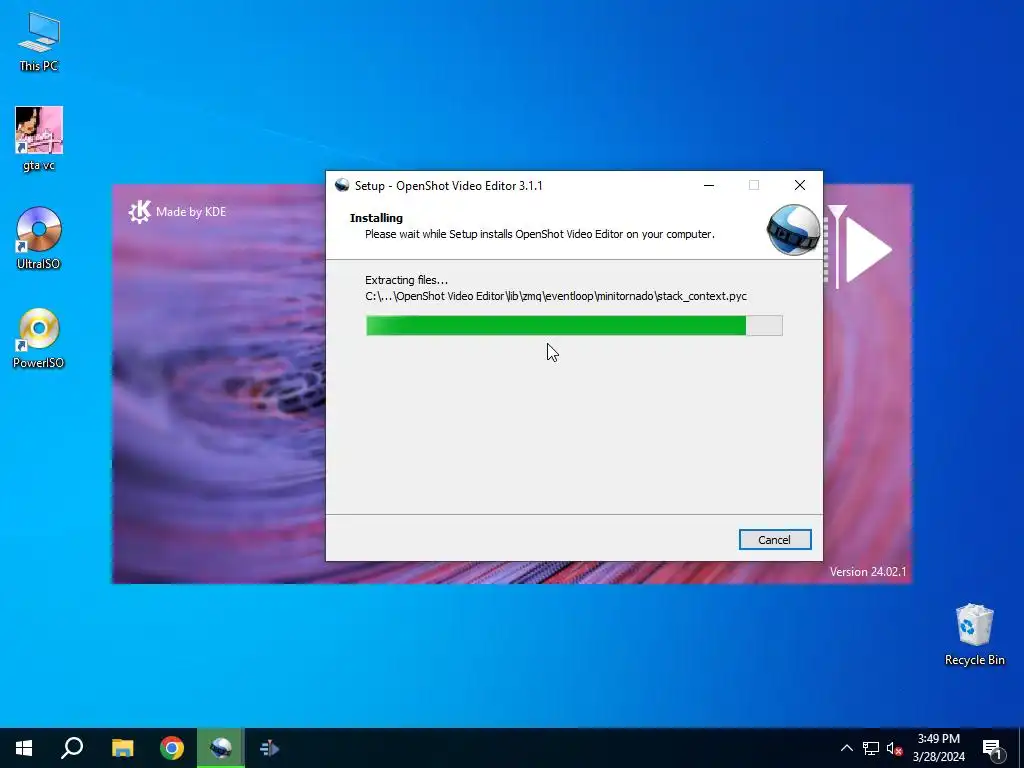Viewport: 1024px width, 768px height.
Task: Select the Recycle Bin icon
Action: pos(974,635)
